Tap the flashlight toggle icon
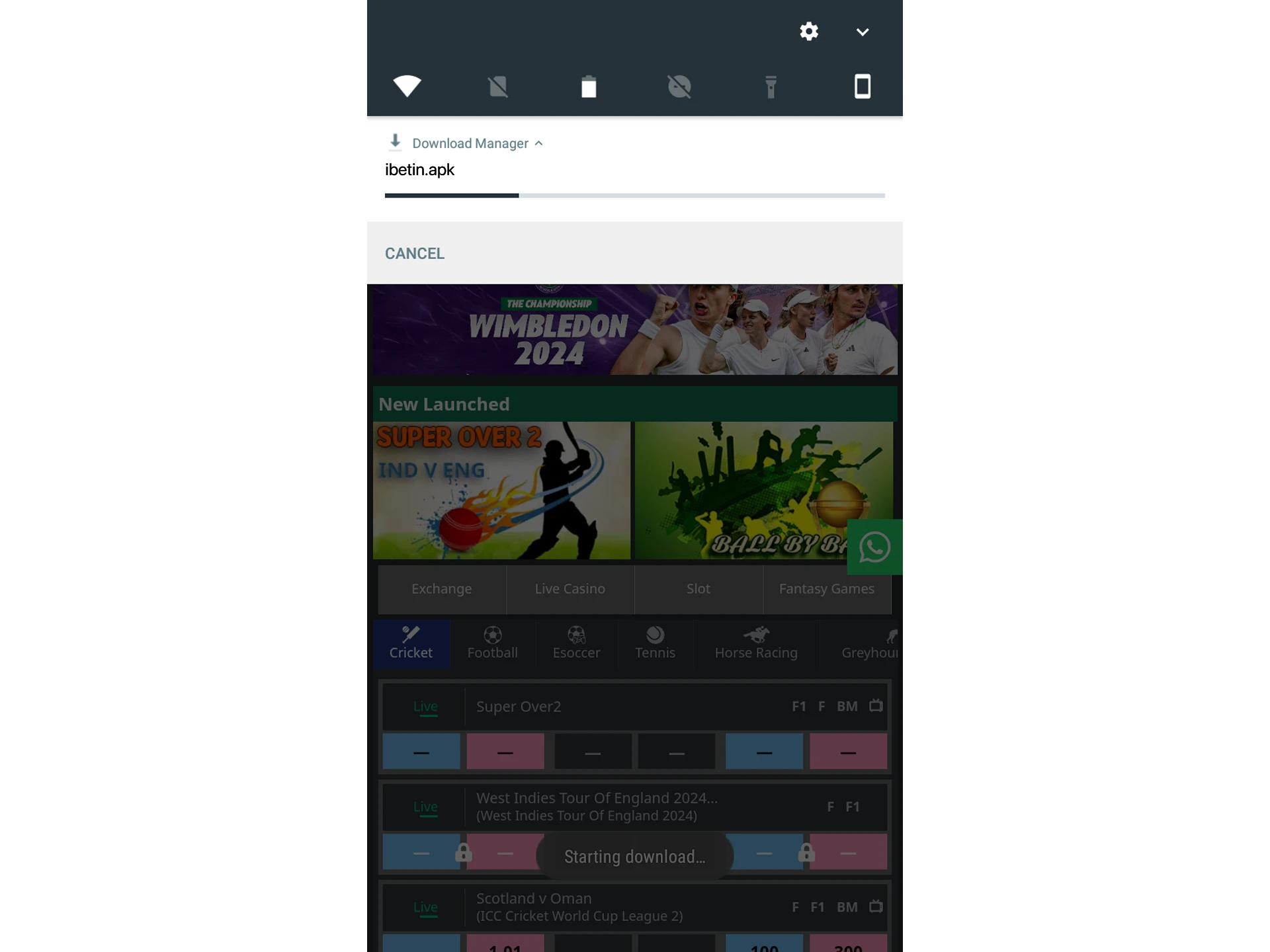The width and height of the screenshot is (1270, 952). [x=771, y=86]
